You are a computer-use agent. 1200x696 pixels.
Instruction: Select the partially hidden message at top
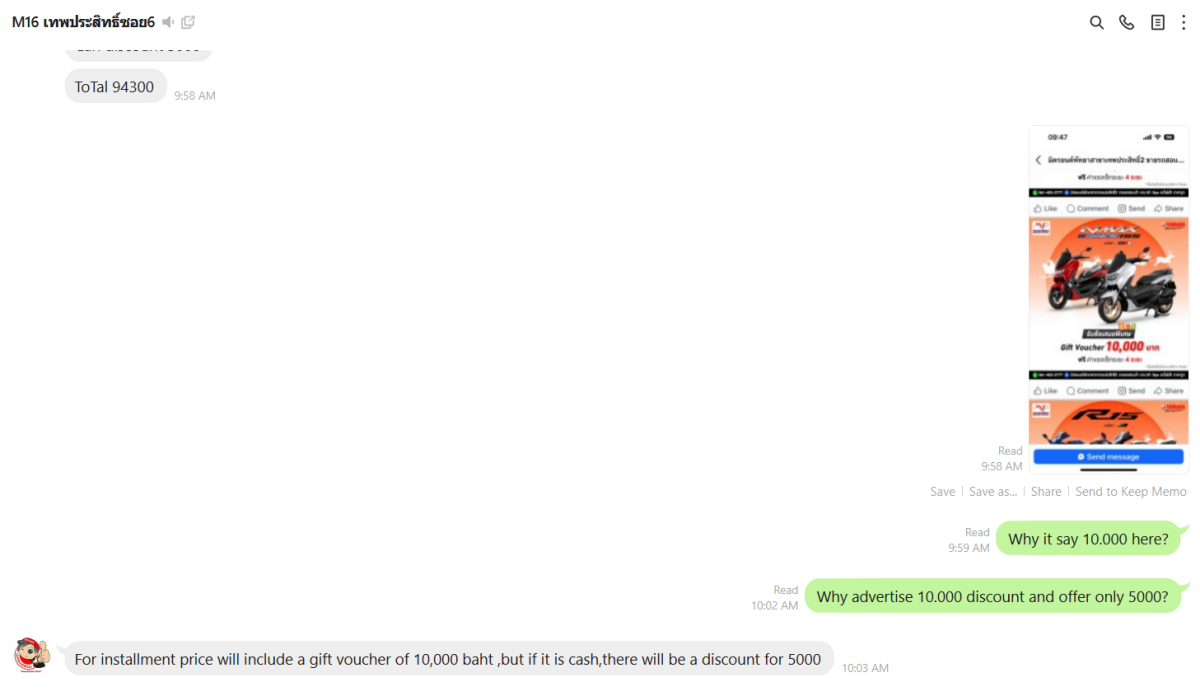pos(139,48)
